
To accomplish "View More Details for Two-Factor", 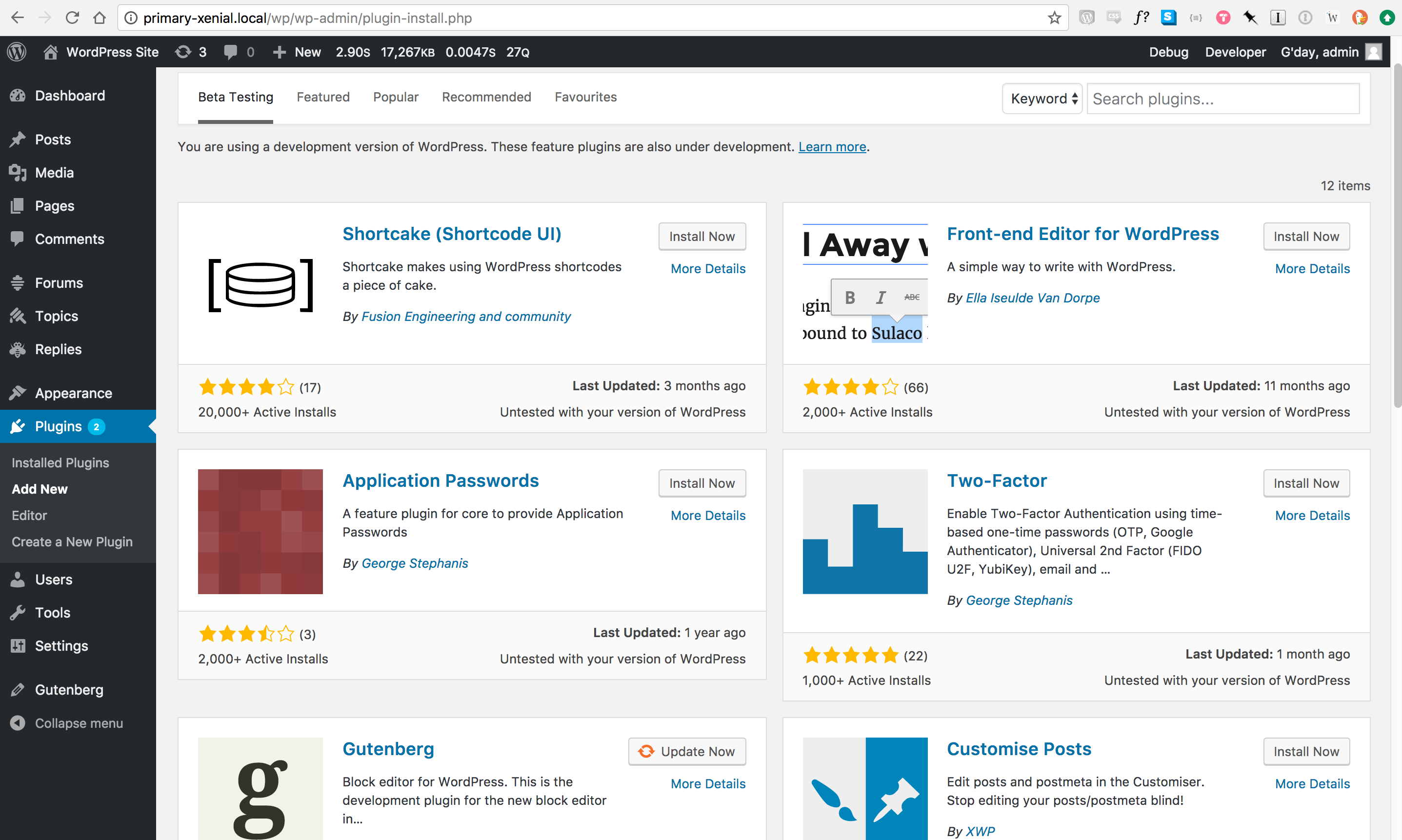I will 1313,516.
